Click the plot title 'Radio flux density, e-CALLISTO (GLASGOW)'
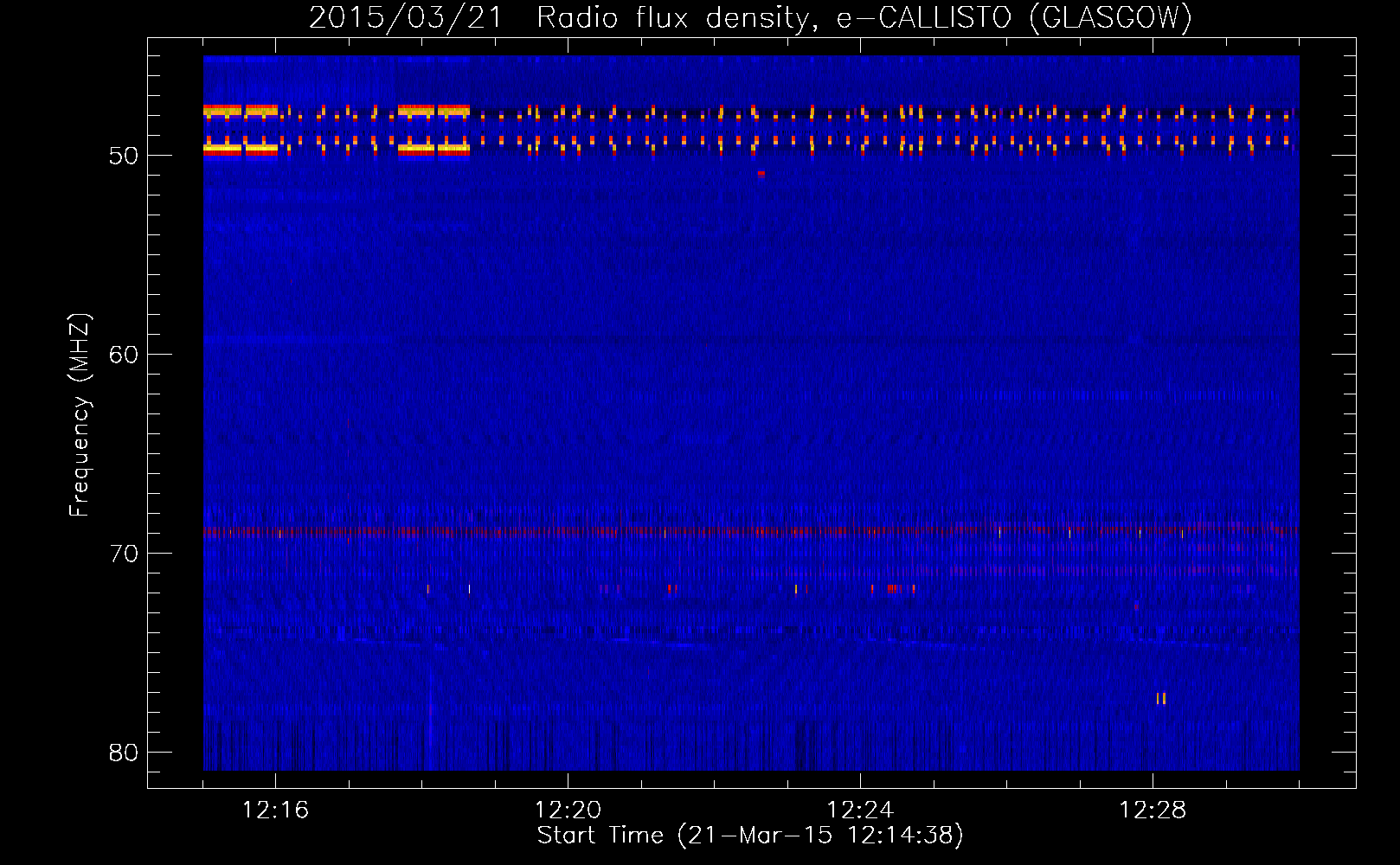1400x865 pixels. [x=864, y=17]
